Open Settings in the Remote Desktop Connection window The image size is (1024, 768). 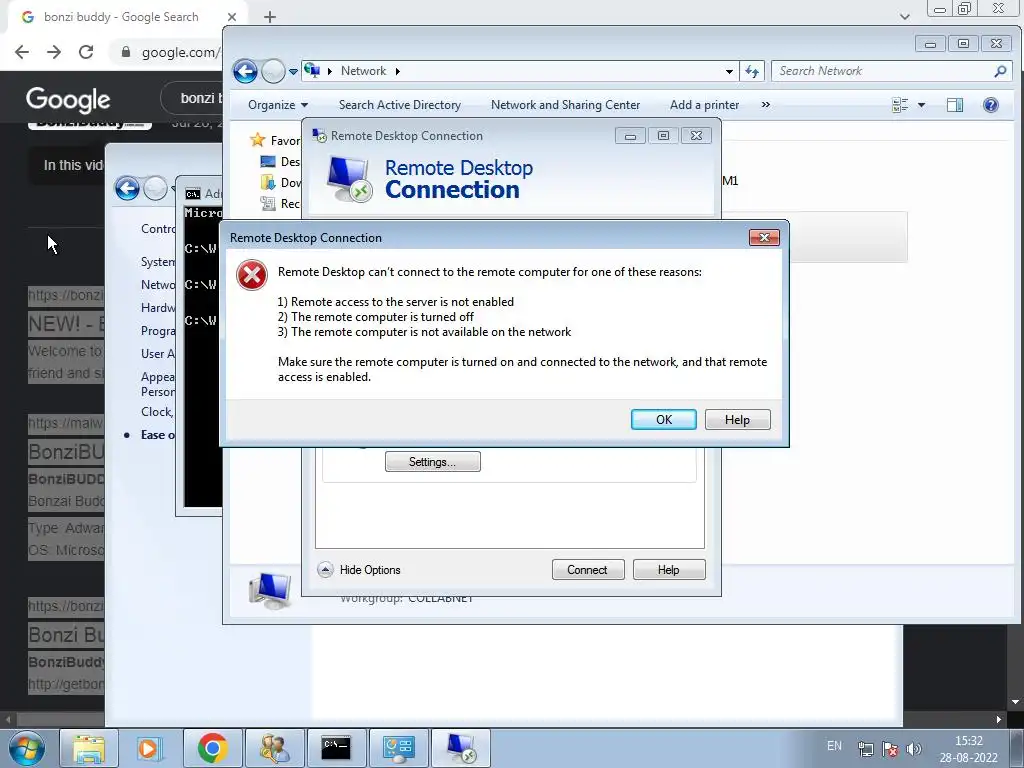point(432,462)
